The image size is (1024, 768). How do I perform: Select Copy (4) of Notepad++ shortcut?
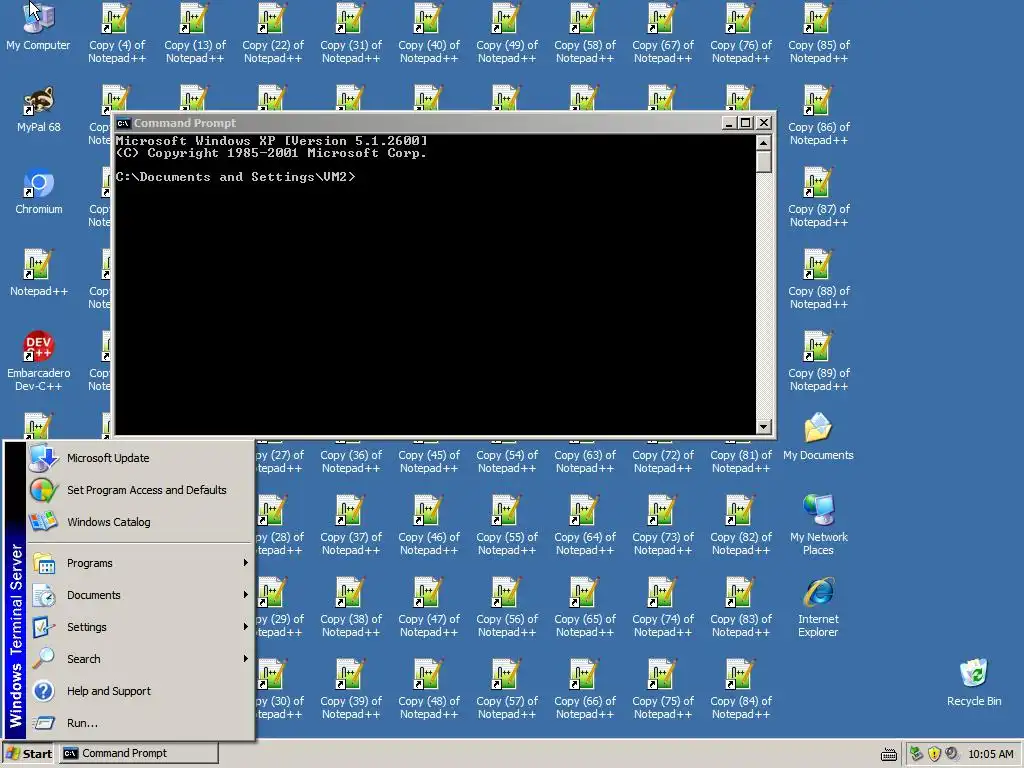point(116,34)
